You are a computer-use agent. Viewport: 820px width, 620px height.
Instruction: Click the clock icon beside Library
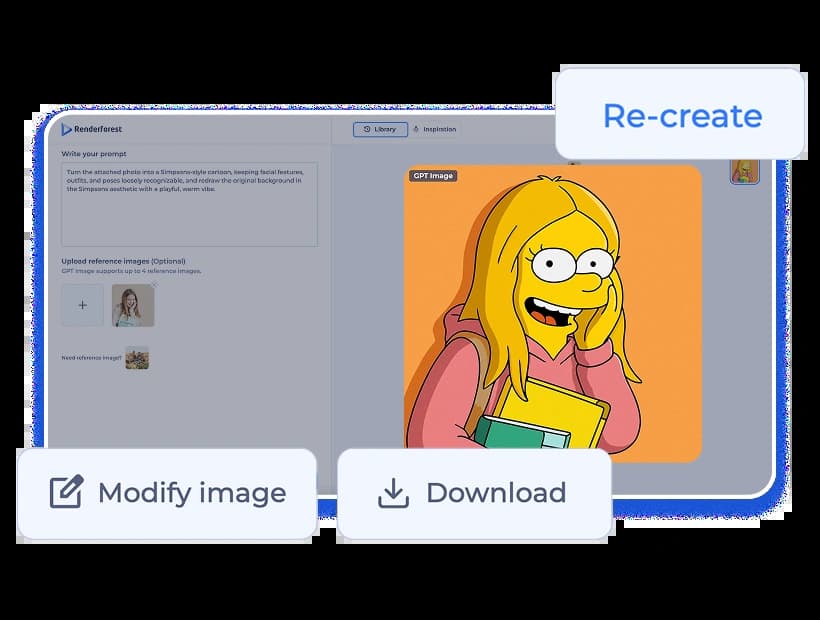tap(367, 129)
